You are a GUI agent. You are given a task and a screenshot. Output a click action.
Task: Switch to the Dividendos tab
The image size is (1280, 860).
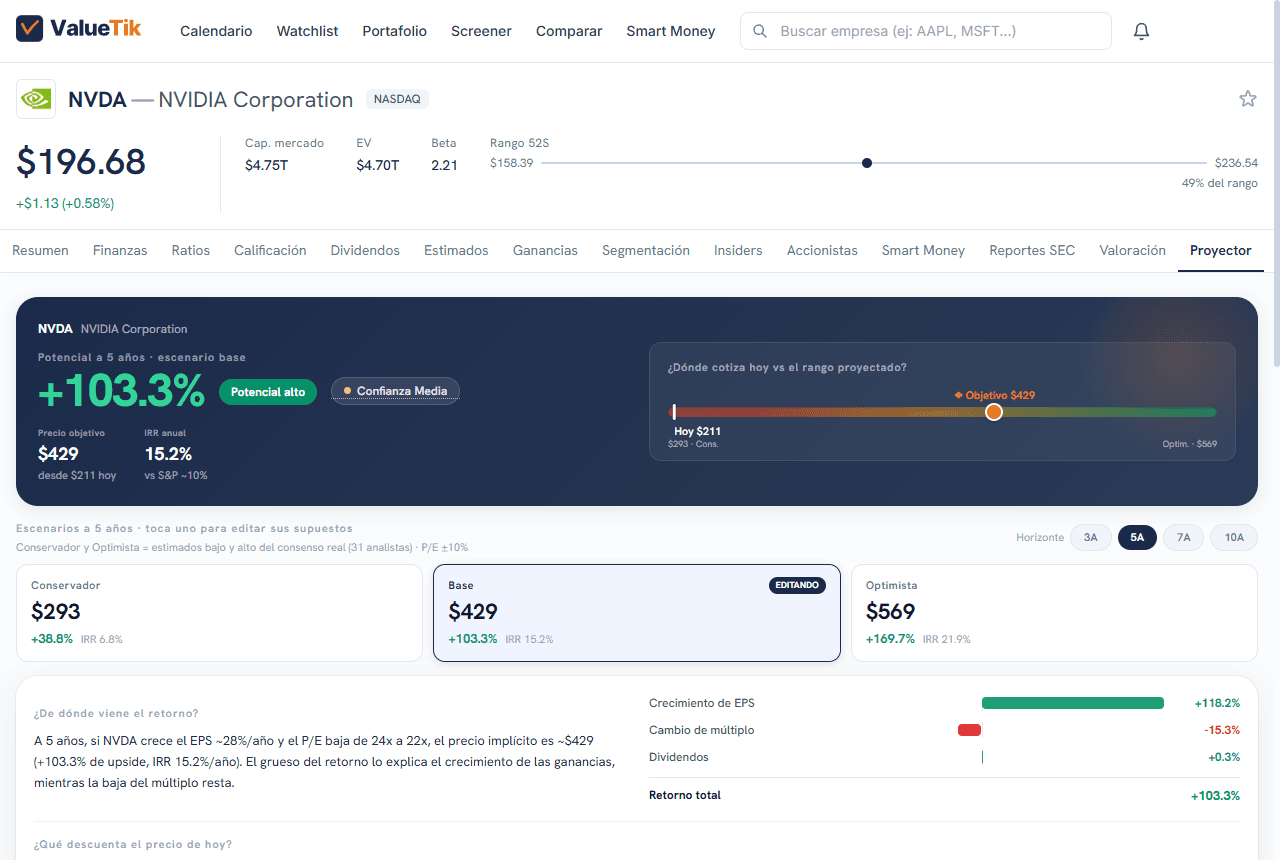pyautogui.click(x=365, y=251)
